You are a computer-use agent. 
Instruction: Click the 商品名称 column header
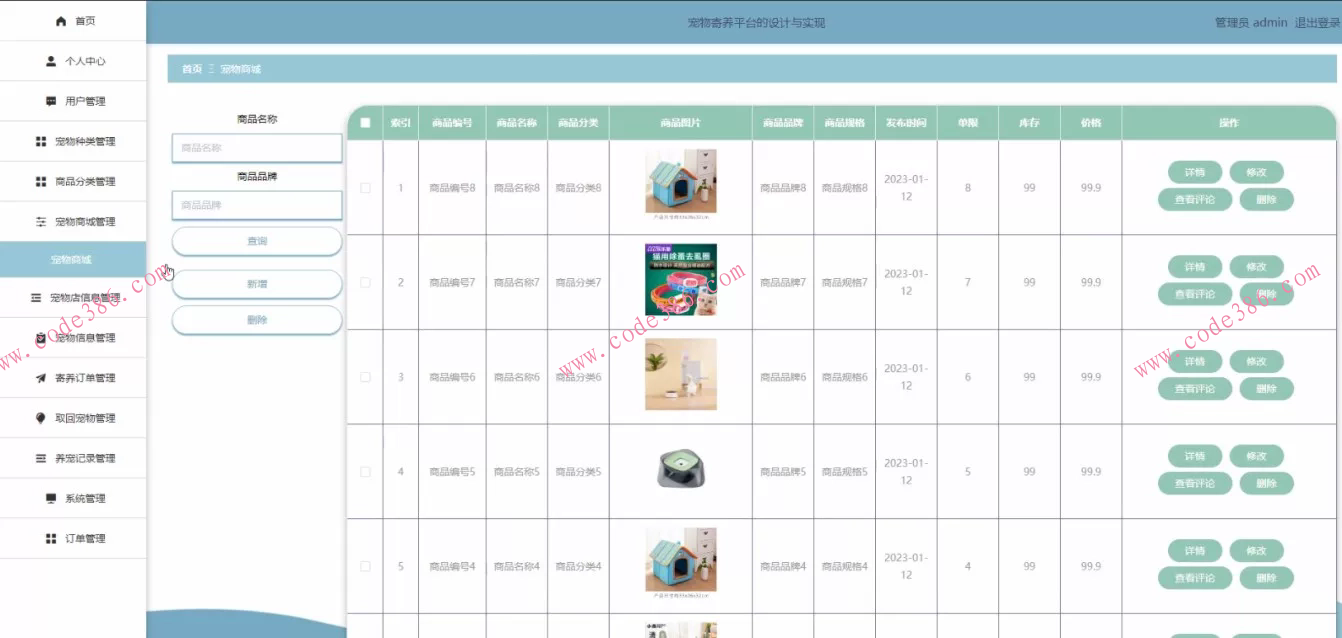tap(517, 123)
